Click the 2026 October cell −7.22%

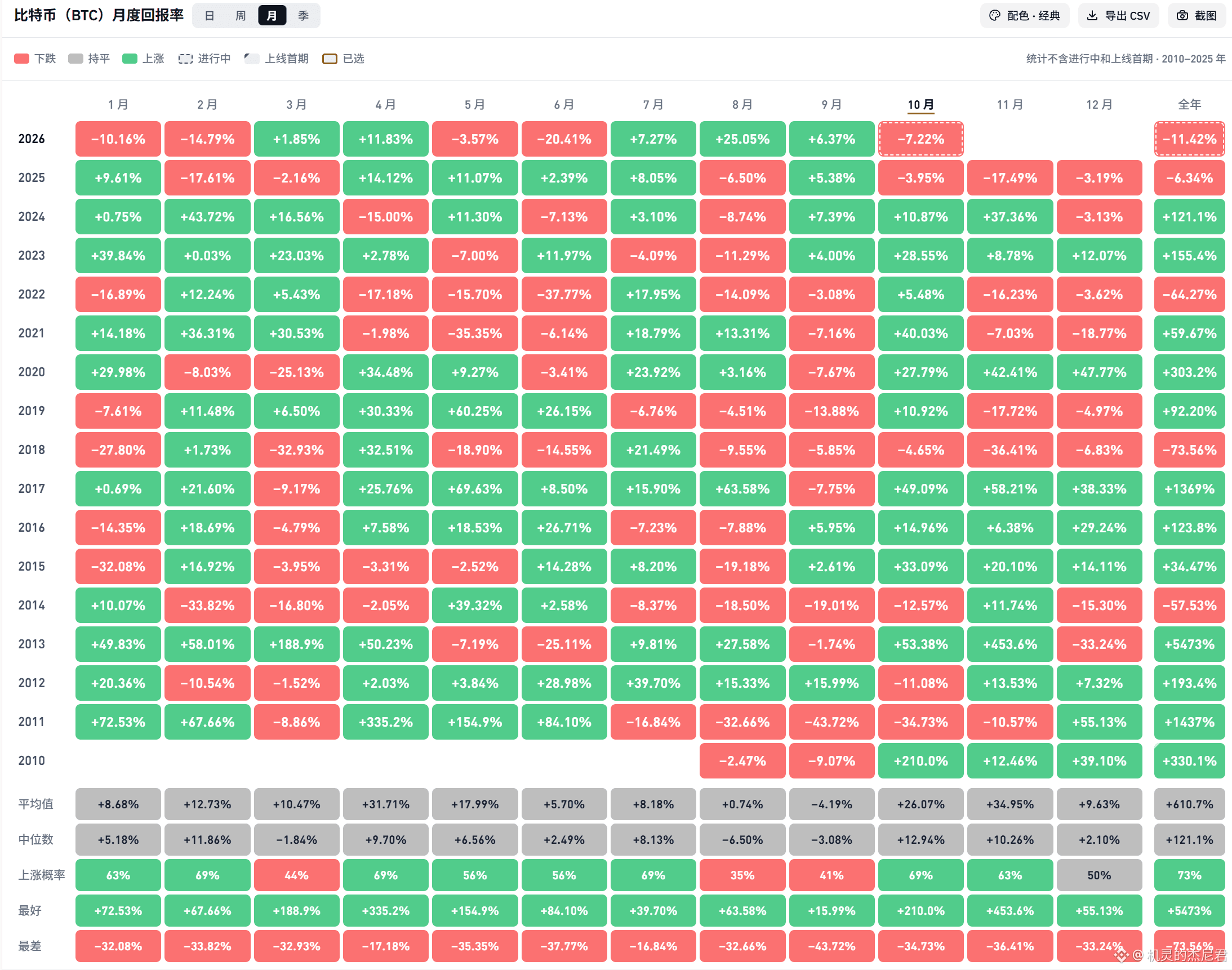click(920, 139)
